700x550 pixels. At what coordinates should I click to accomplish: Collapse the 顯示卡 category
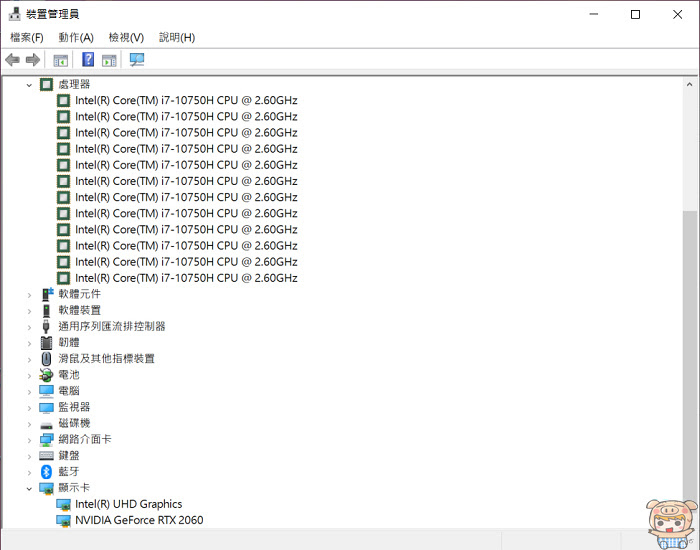click(29, 488)
